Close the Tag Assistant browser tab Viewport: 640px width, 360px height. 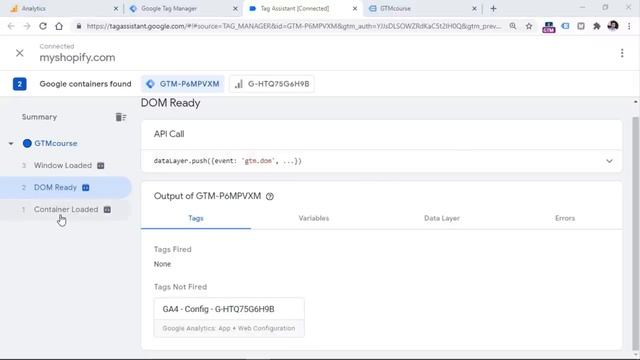355,9
